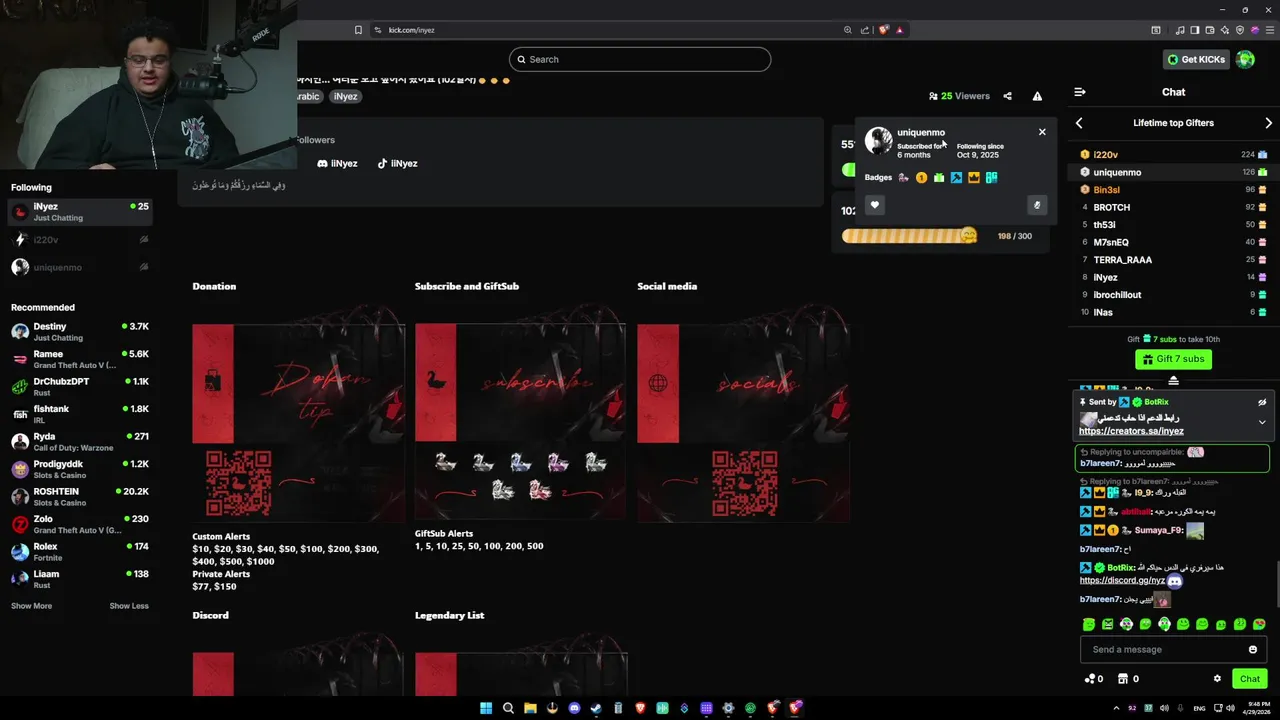Screen dimensions: 1280x720
Task: Open the profile avatar menu at top right
Action: coord(1245,59)
